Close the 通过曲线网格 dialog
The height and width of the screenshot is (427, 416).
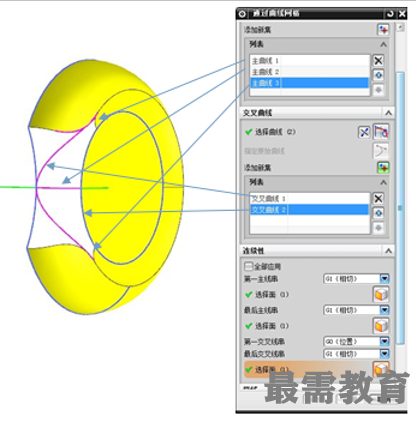pos(402,14)
